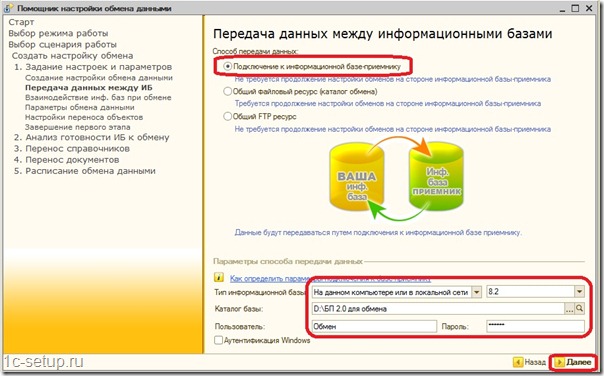Click the 'Каталог базы' path field

pyautogui.click(x=438, y=309)
